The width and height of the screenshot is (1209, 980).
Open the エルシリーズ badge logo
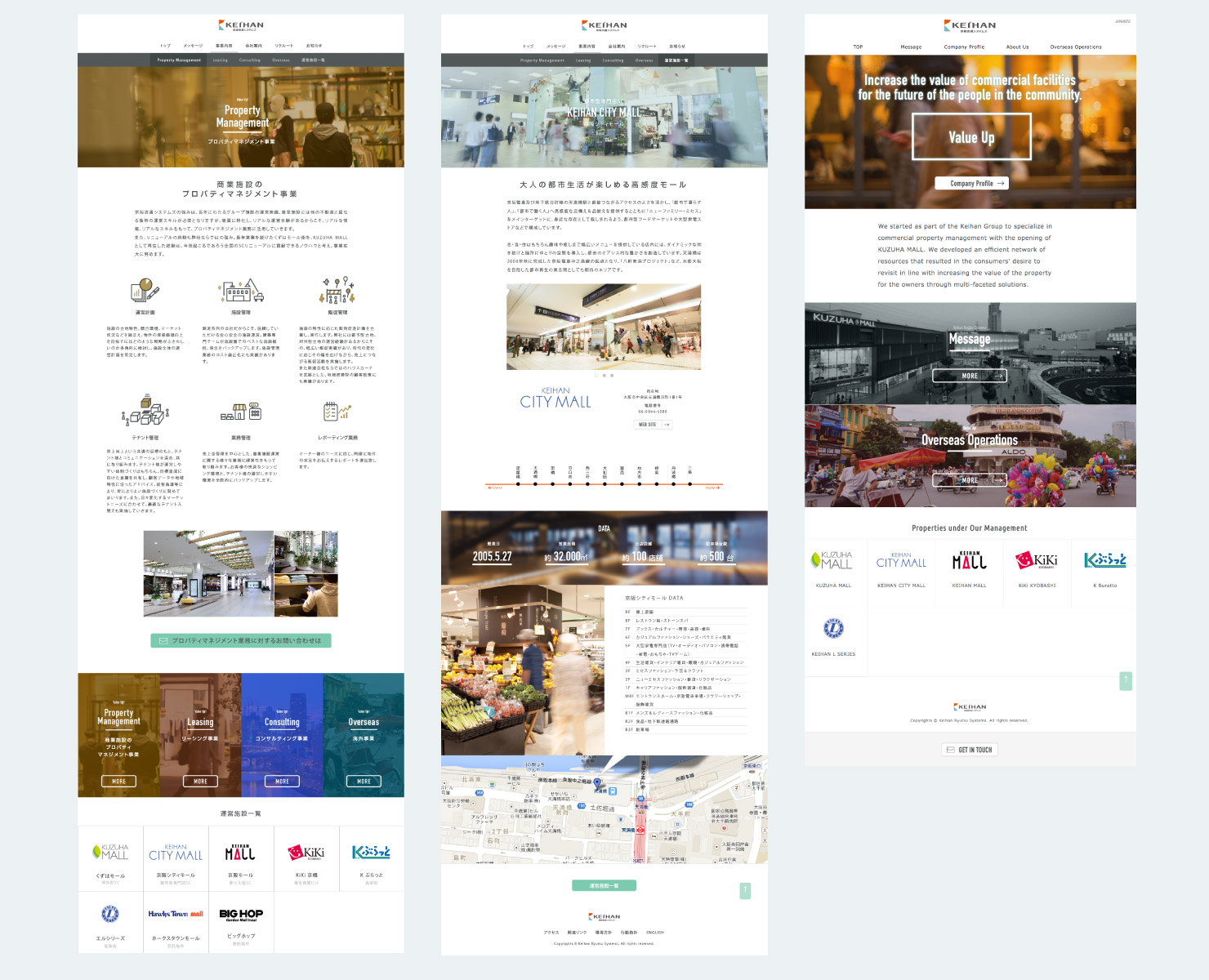[x=110, y=915]
